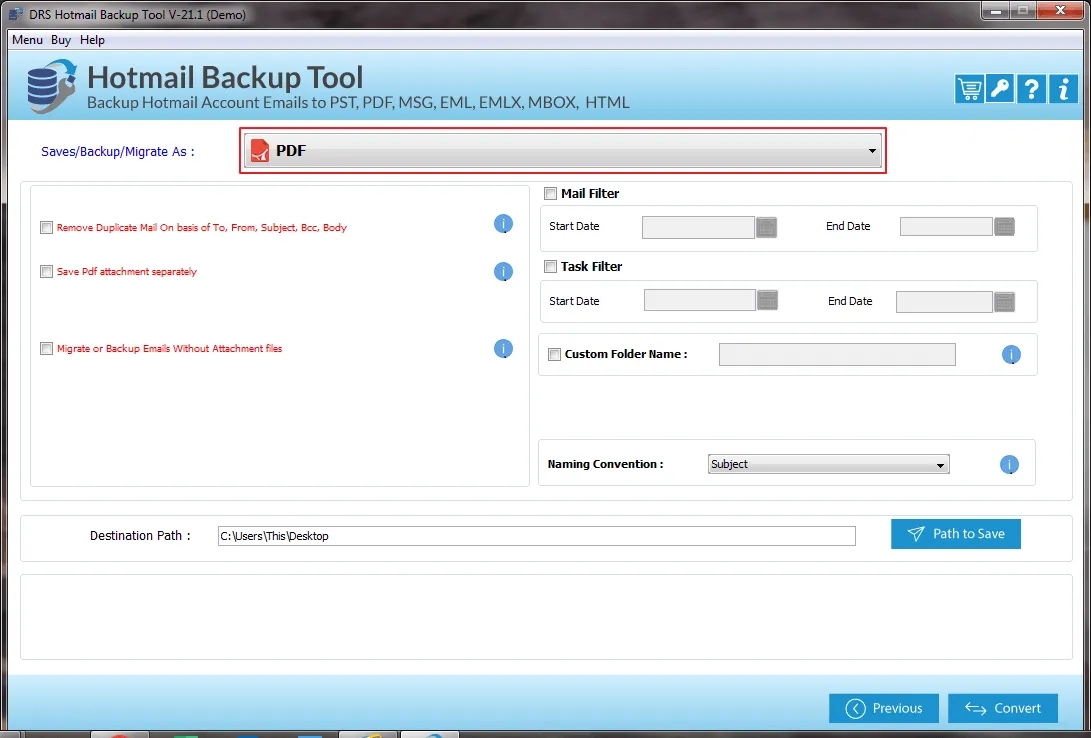Open Mail Filter Start Date calendar
This screenshot has width=1091, height=738.
click(x=766, y=227)
